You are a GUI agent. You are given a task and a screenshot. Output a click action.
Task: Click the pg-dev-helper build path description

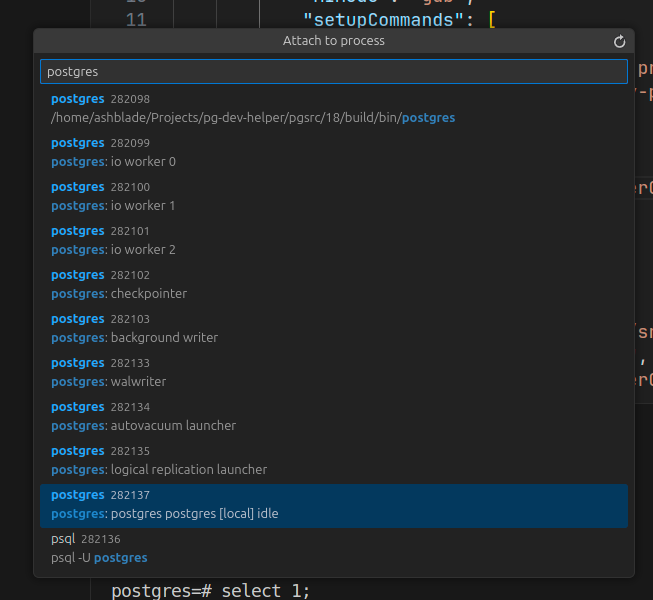coord(252,118)
